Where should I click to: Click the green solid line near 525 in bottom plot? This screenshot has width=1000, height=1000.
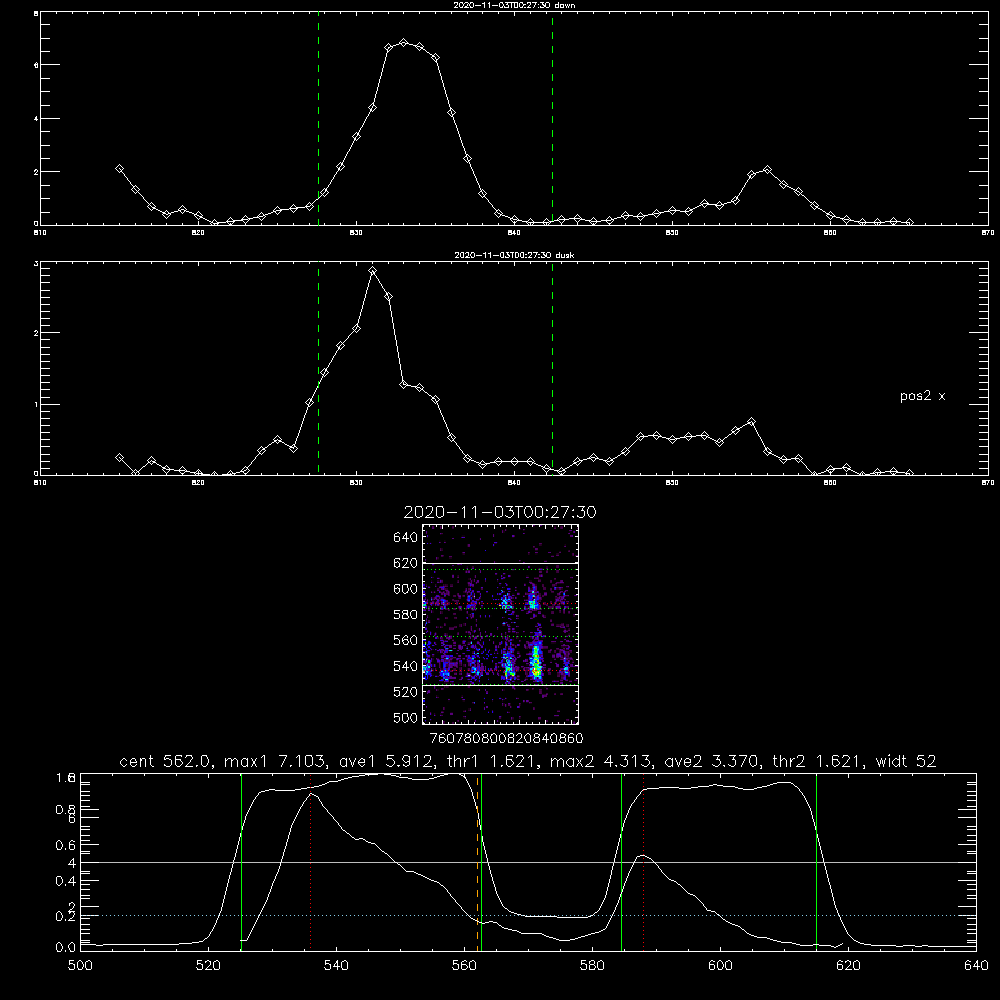241,862
